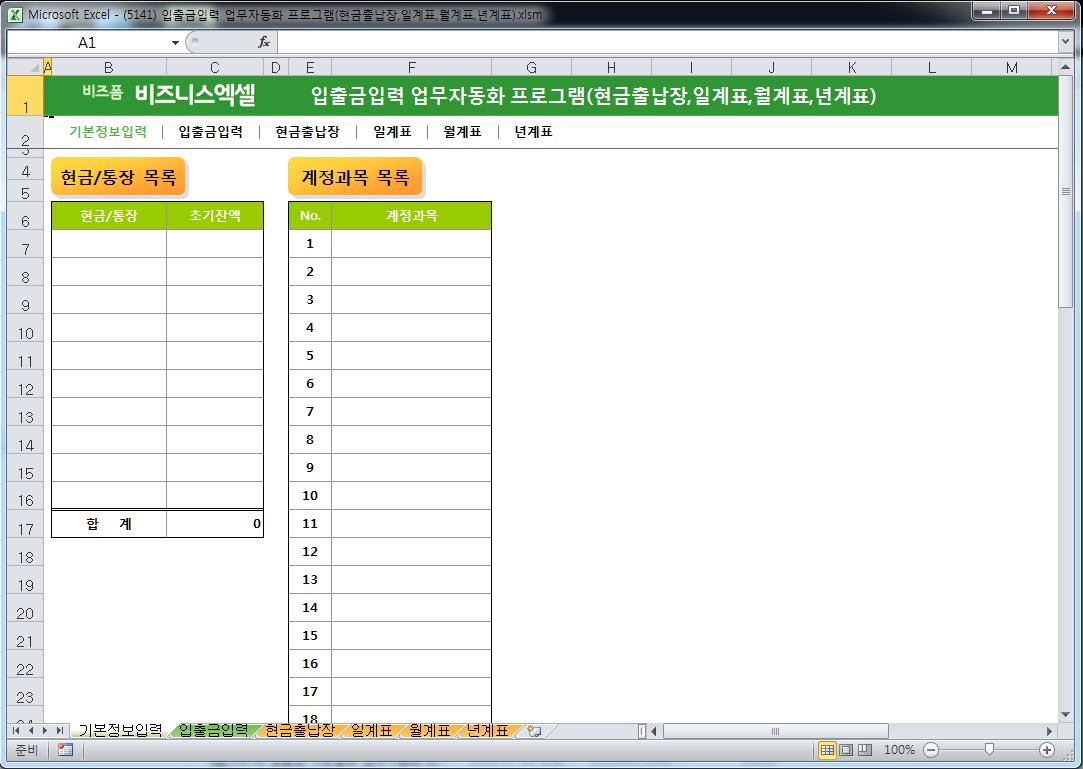Switch to Normal view icon

click(827, 750)
